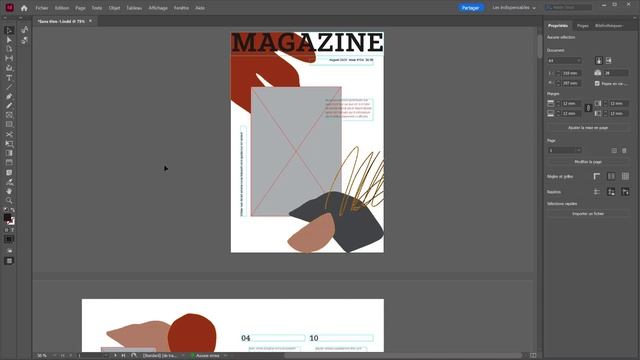
Task: Switch to the Pages panel tab
Action: click(582, 26)
